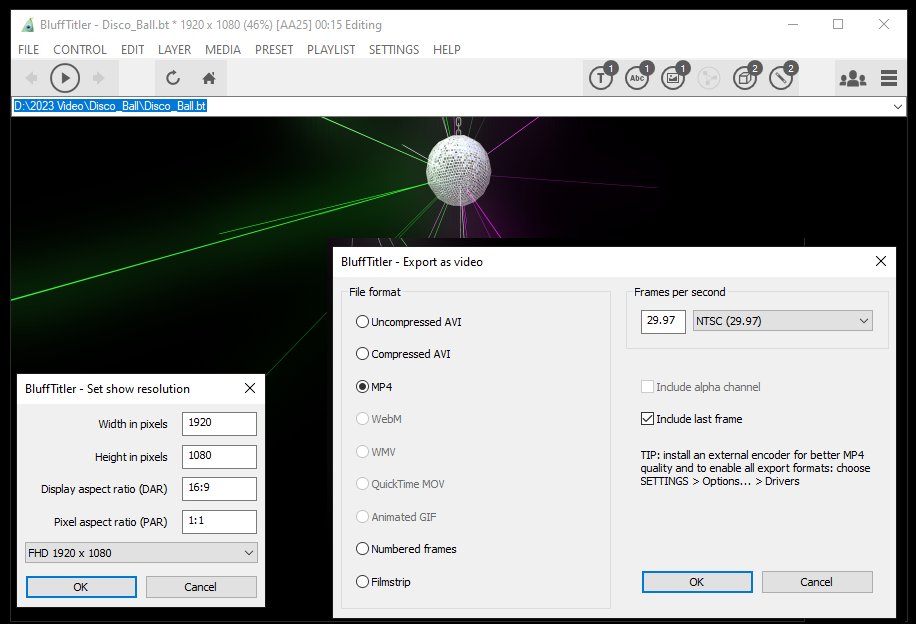Maximize the BluffTitler main window
The image size is (916, 624).
pyautogui.click(x=838, y=25)
